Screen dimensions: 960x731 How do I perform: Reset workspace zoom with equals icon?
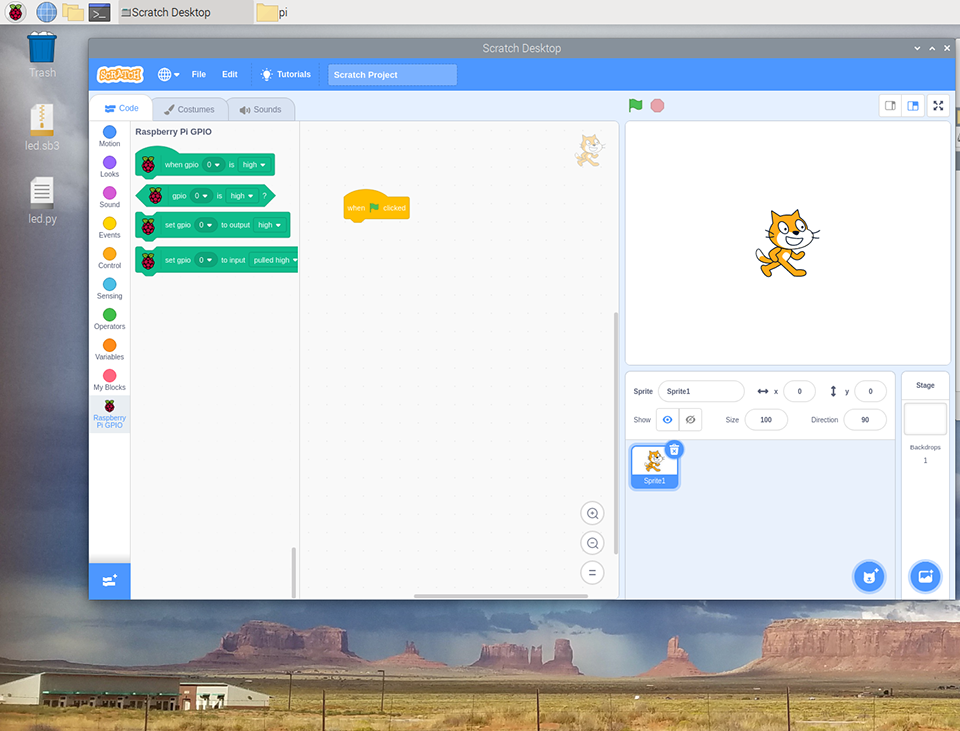592,573
